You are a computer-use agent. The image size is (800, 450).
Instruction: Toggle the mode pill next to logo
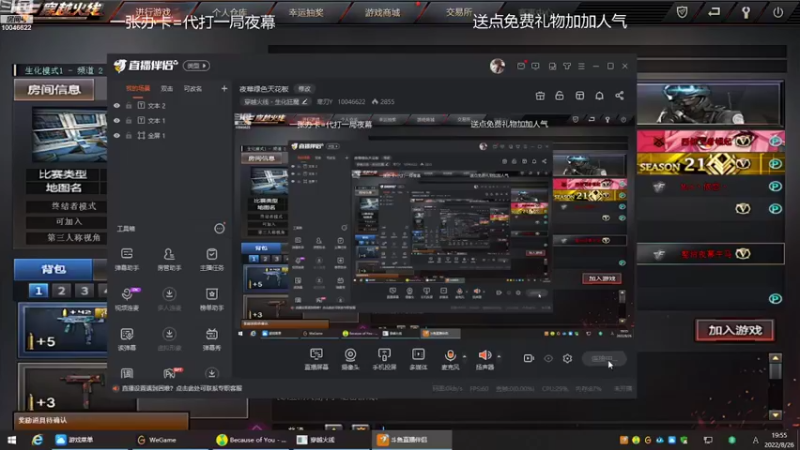(x=196, y=66)
